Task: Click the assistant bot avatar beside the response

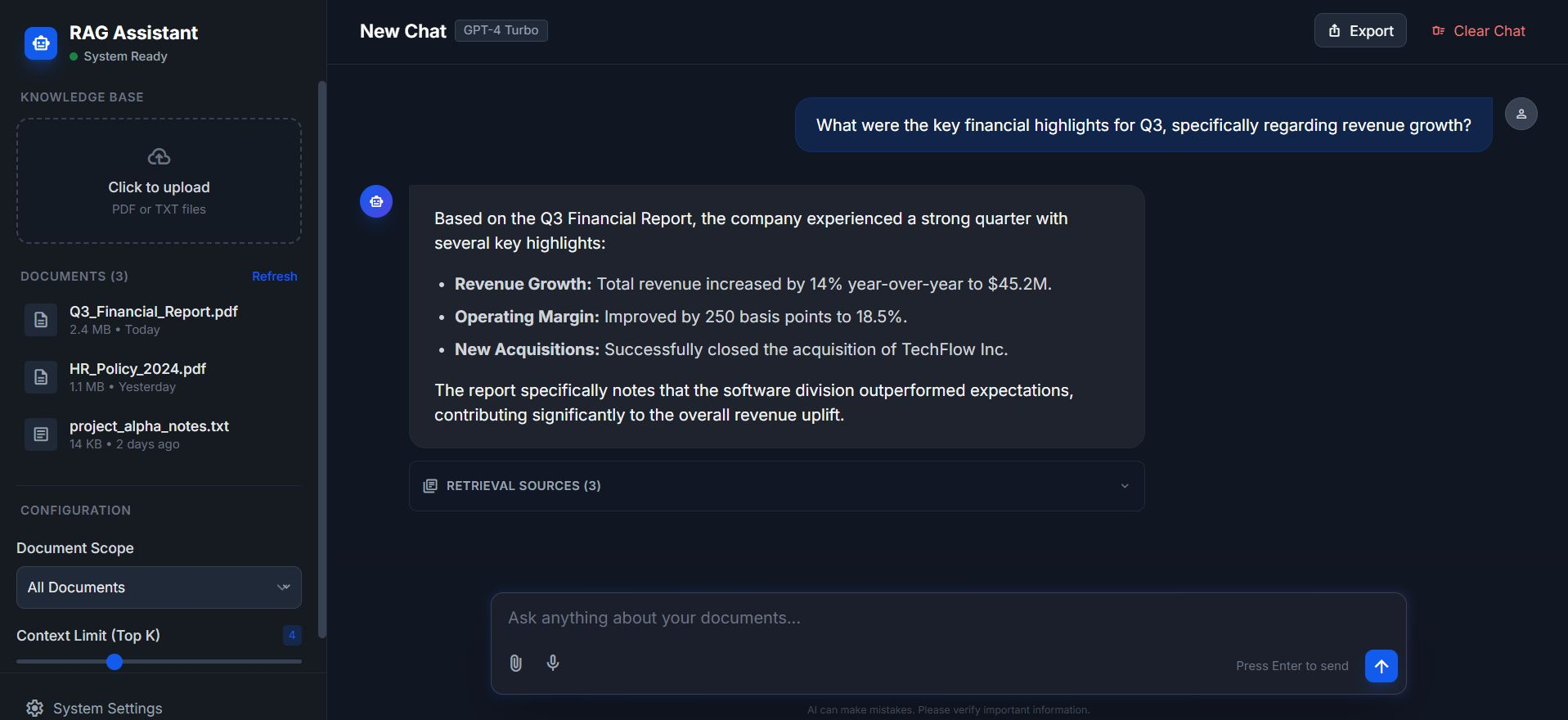Action: [x=376, y=201]
